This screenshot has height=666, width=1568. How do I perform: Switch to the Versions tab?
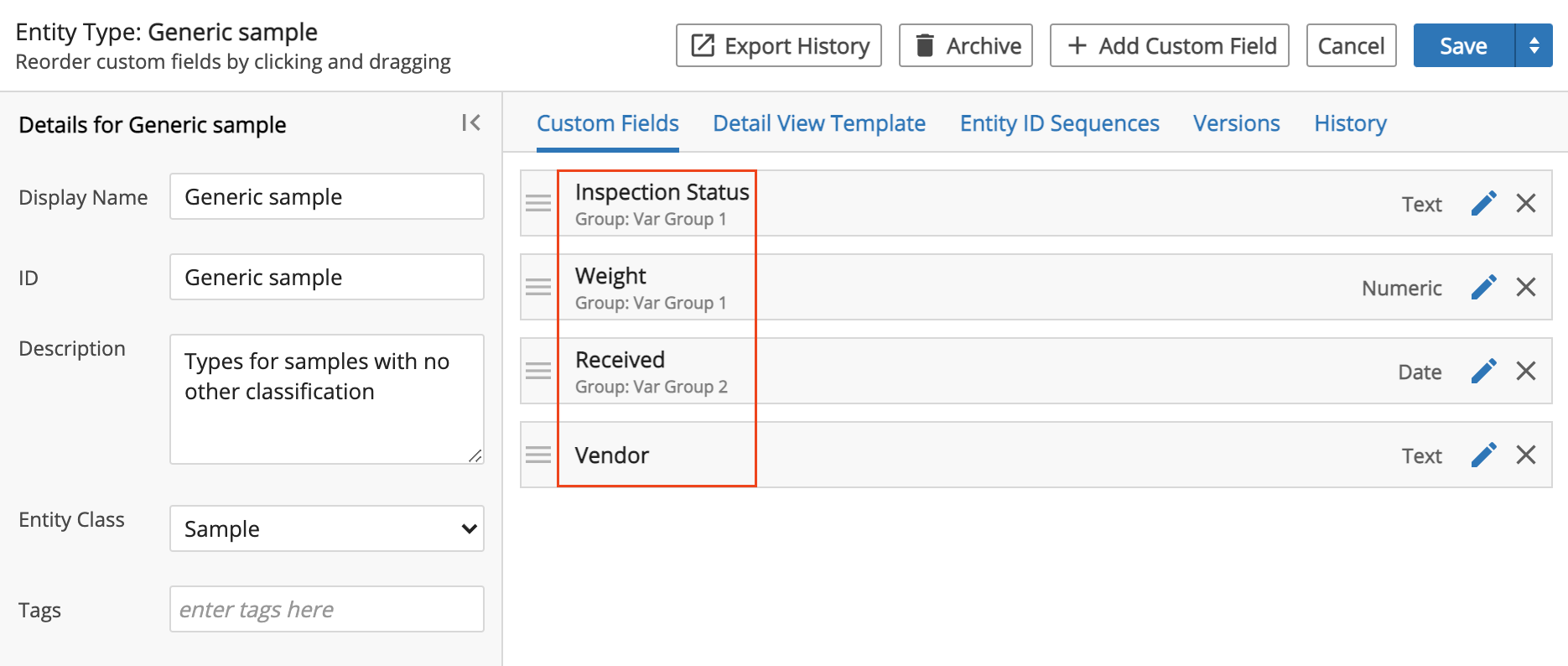1237,123
